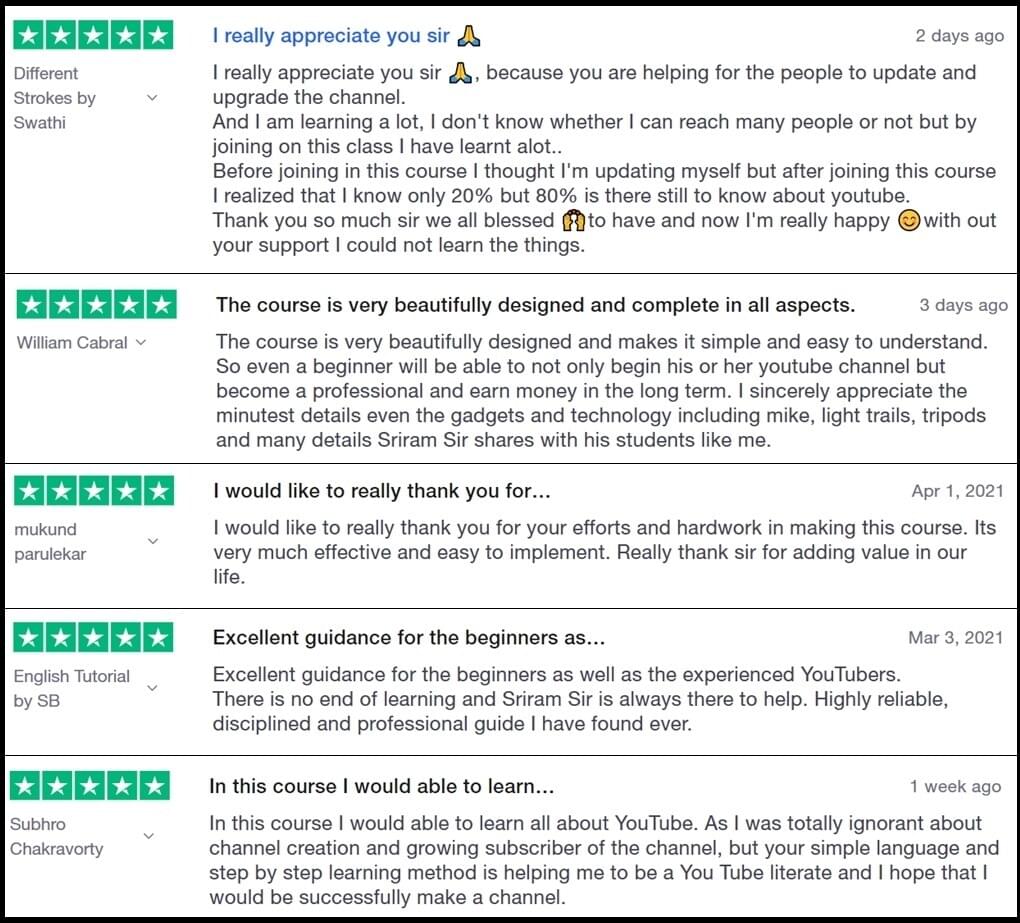Expand English Tutorial by SB chevron
The height and width of the screenshot is (923, 1020).
coord(152,688)
